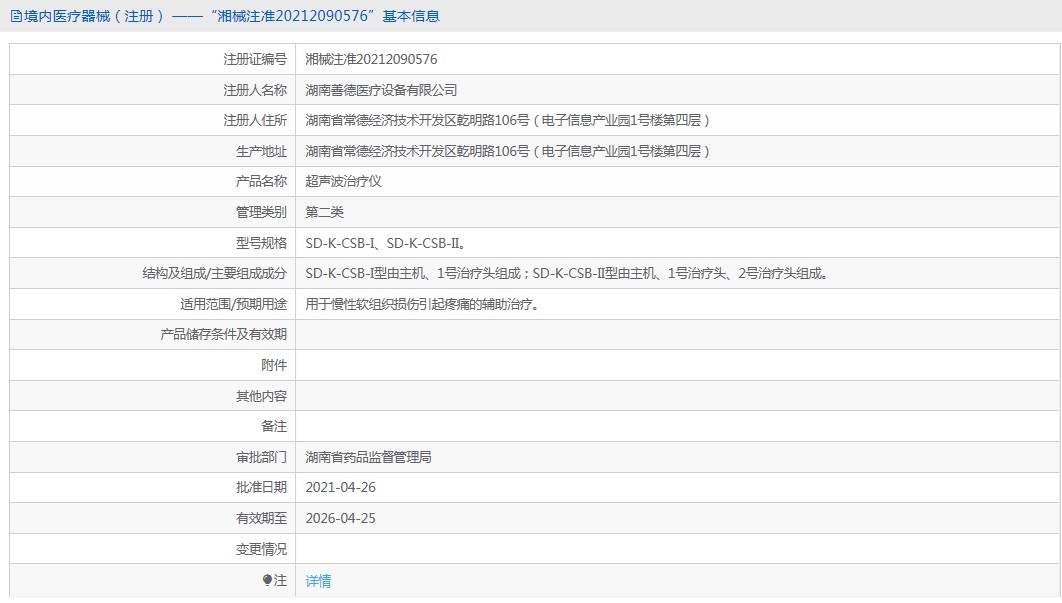Screen dimensions: 1062x603
Task: Click the 生产地址 row label
Action: click(x=261, y=151)
